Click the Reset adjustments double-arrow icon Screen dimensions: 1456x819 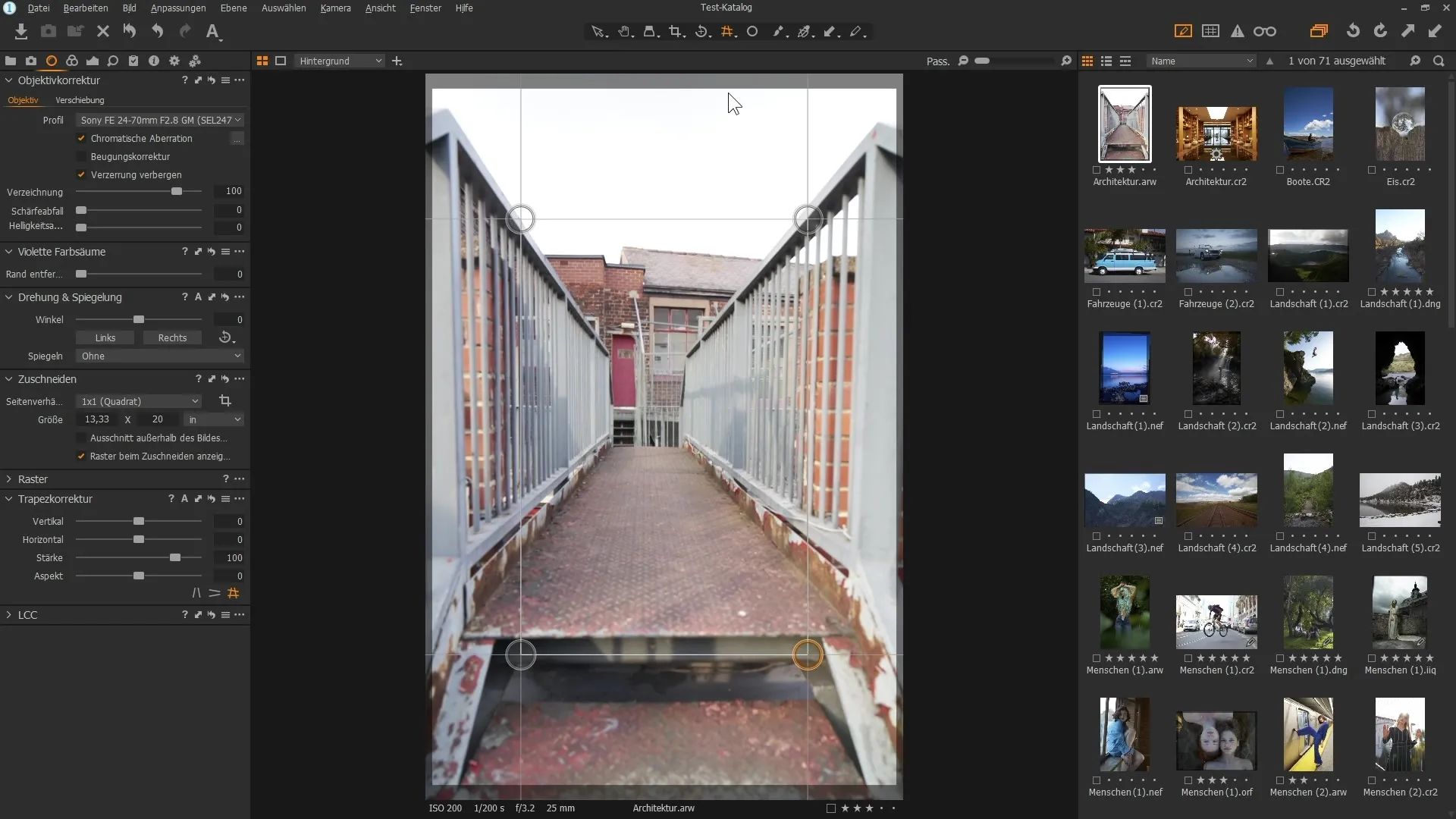click(x=130, y=31)
